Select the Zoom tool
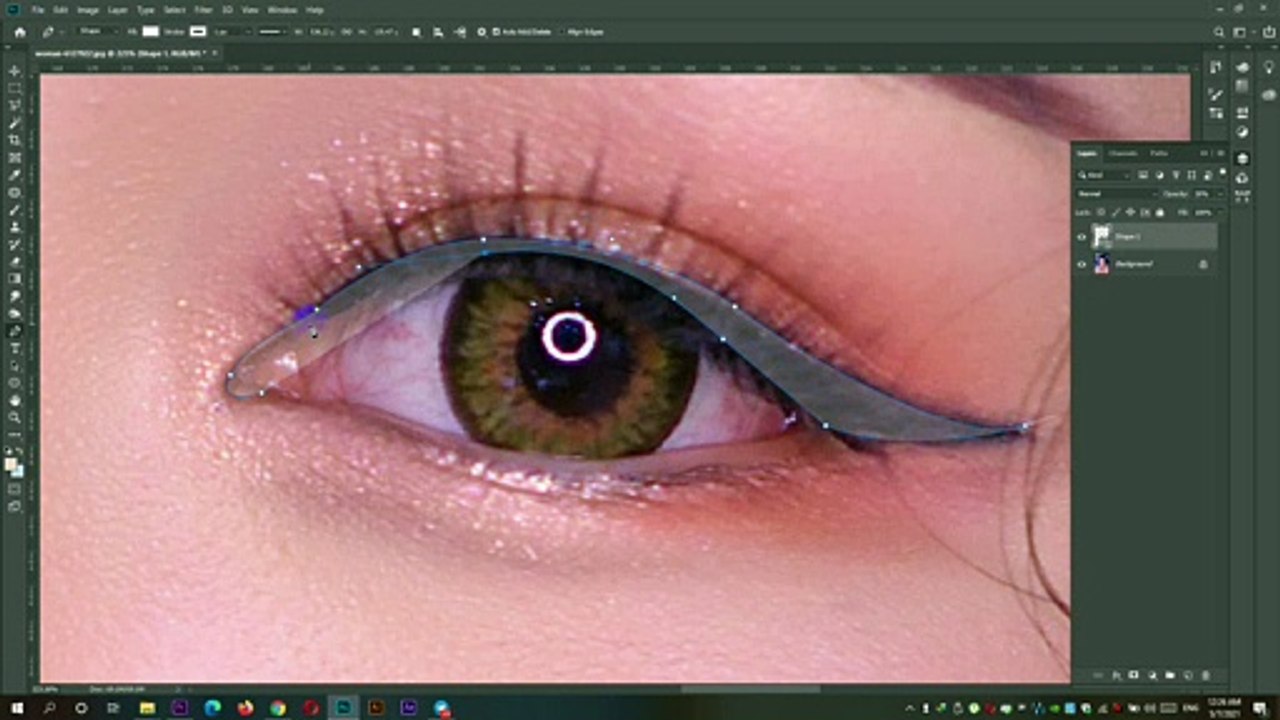 (x=14, y=418)
